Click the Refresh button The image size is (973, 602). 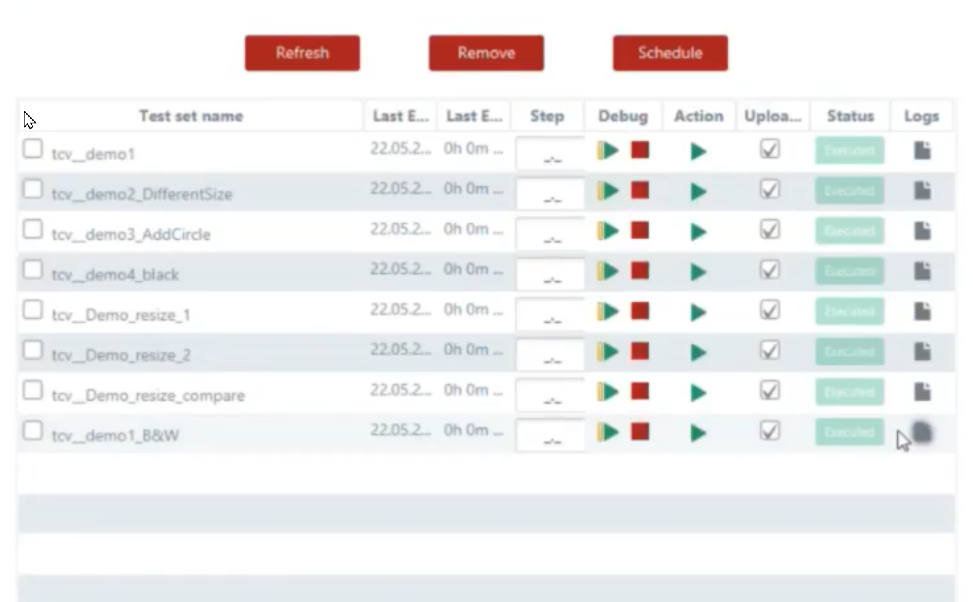302,53
